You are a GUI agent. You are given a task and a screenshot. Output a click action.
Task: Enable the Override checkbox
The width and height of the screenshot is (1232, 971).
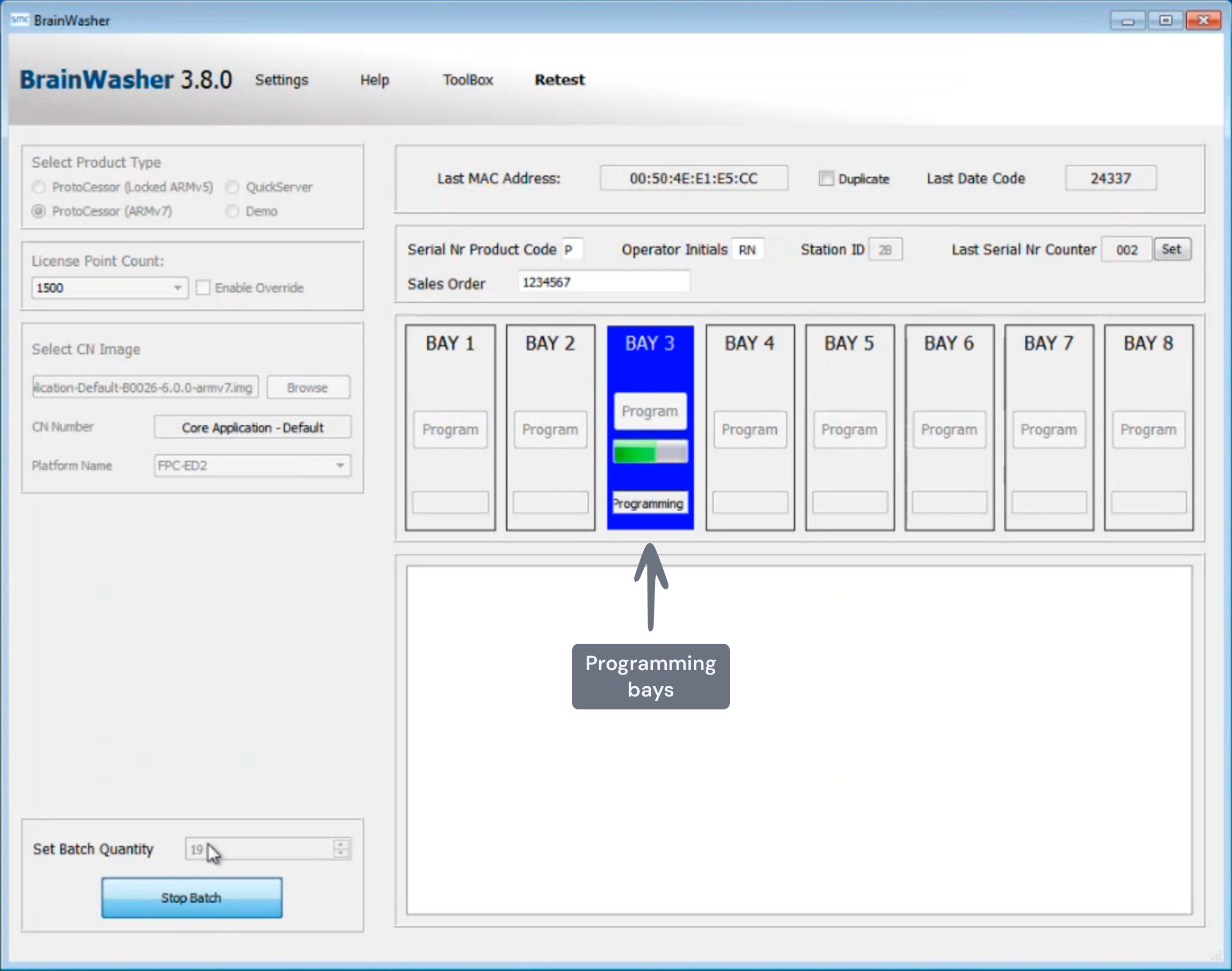[x=203, y=287]
